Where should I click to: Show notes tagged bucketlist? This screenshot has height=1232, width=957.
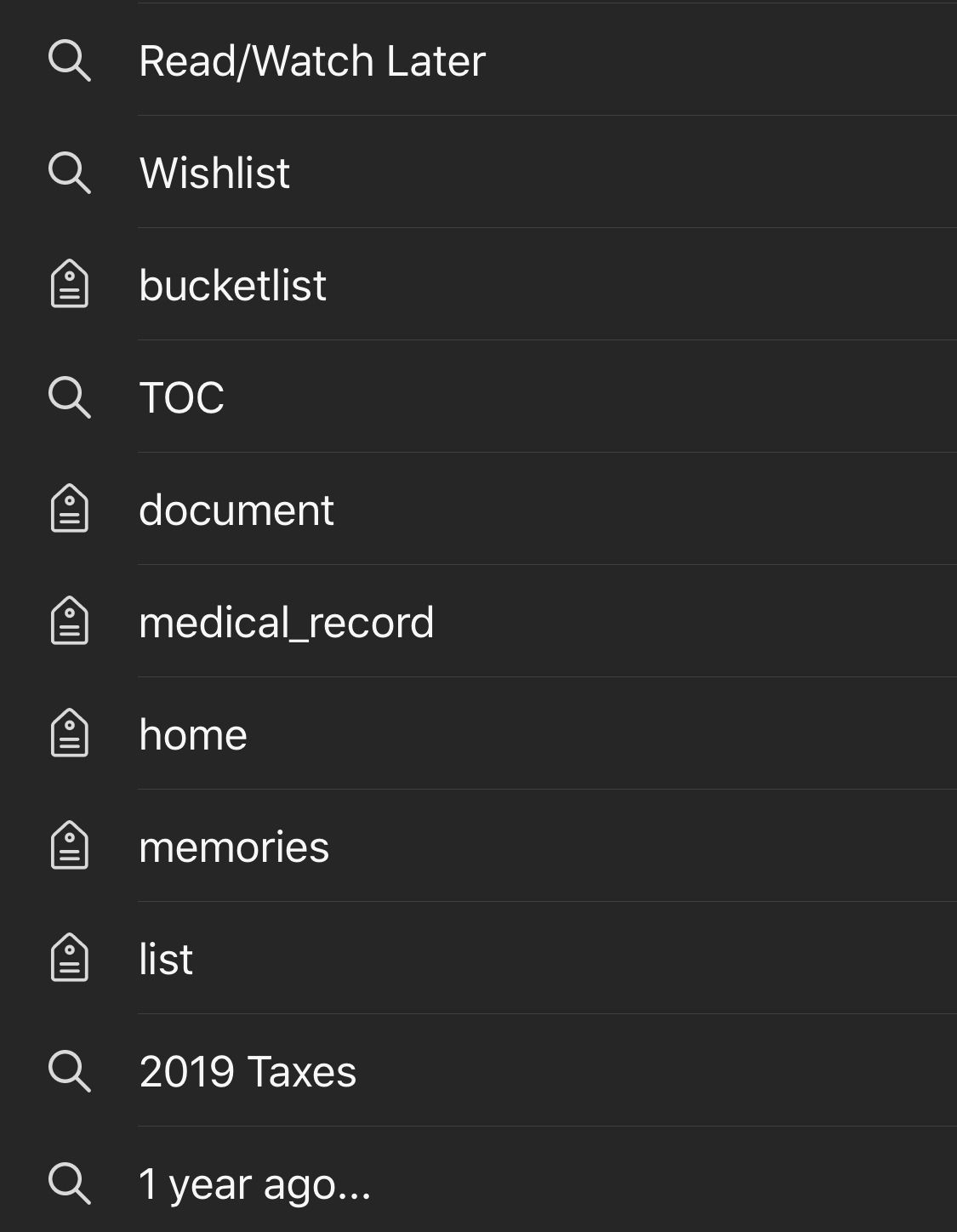(x=232, y=285)
